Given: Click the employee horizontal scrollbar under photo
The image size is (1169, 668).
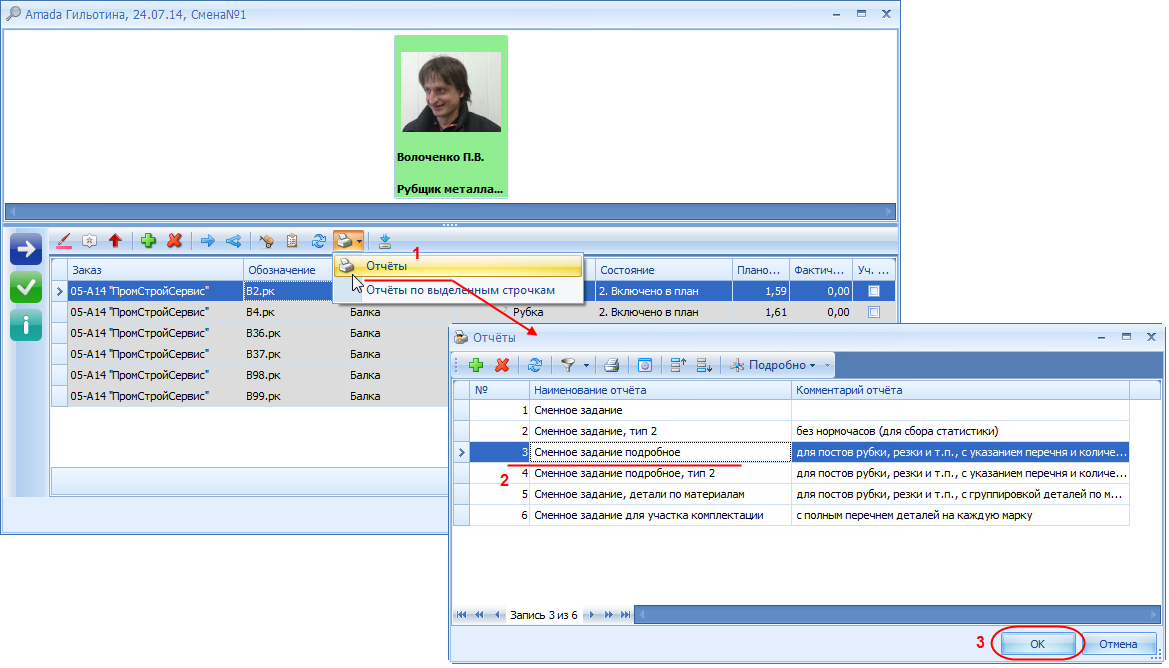Looking at the screenshot, I should (450, 212).
